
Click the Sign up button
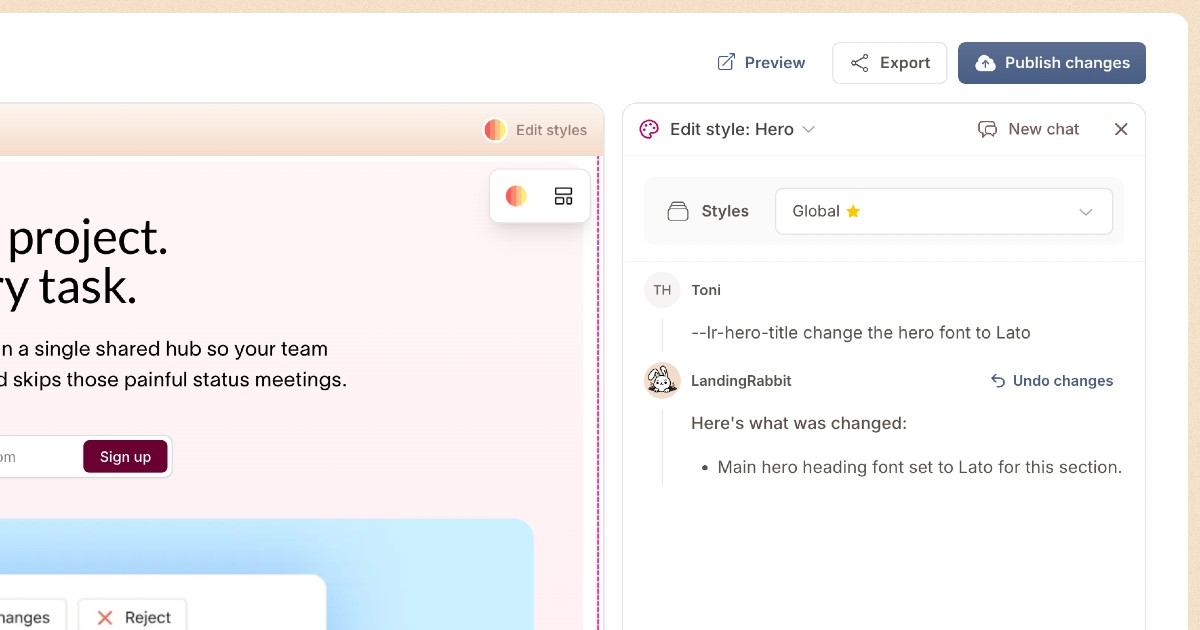pyautogui.click(x=125, y=456)
